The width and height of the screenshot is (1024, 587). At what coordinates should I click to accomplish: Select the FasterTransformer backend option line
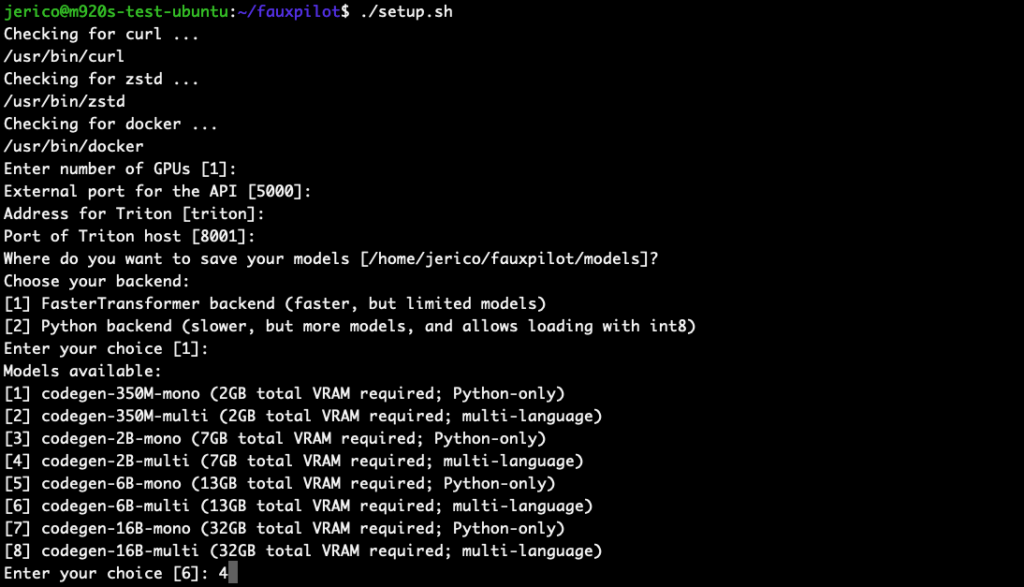274,303
